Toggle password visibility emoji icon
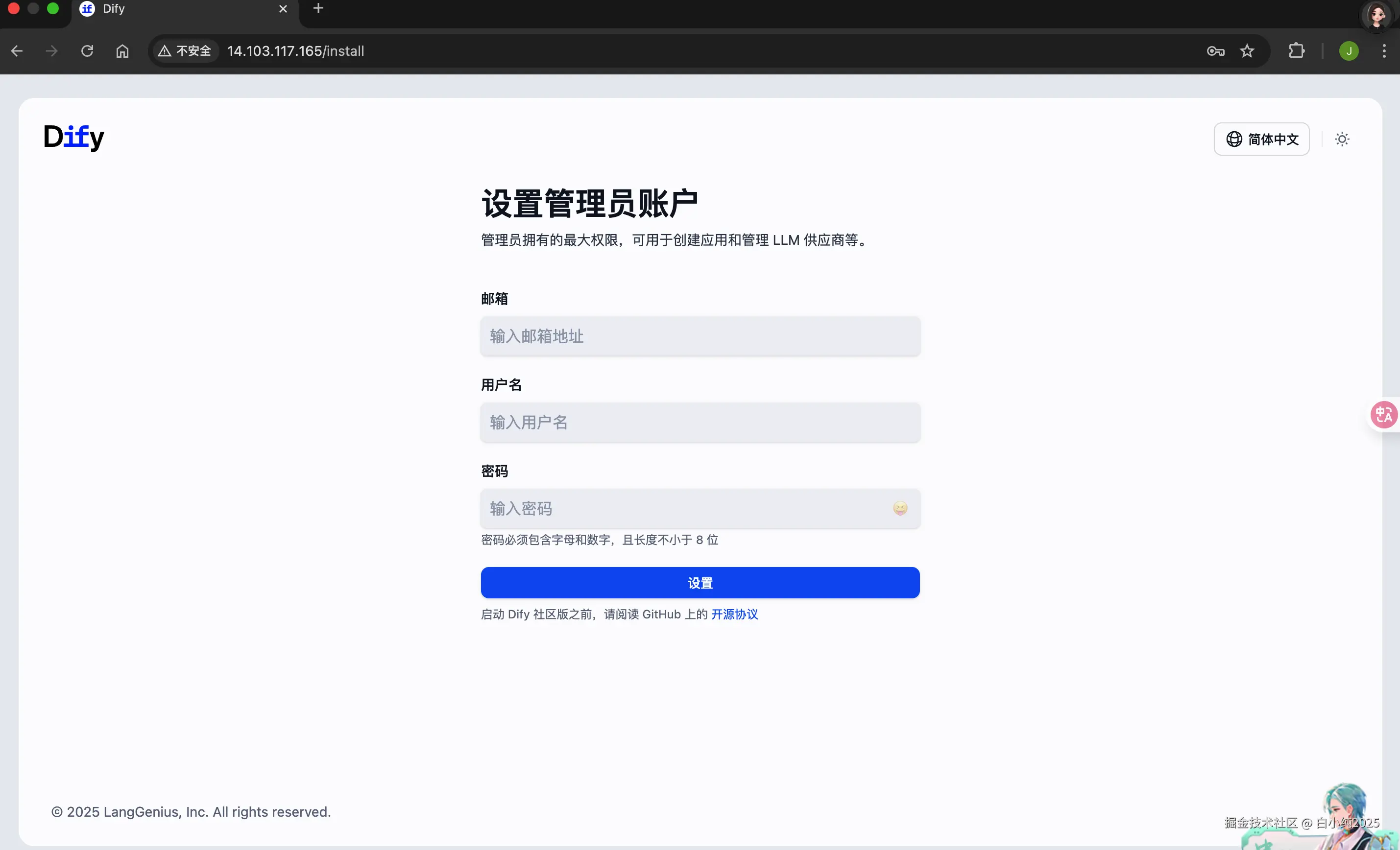1400x850 pixels. coord(900,508)
